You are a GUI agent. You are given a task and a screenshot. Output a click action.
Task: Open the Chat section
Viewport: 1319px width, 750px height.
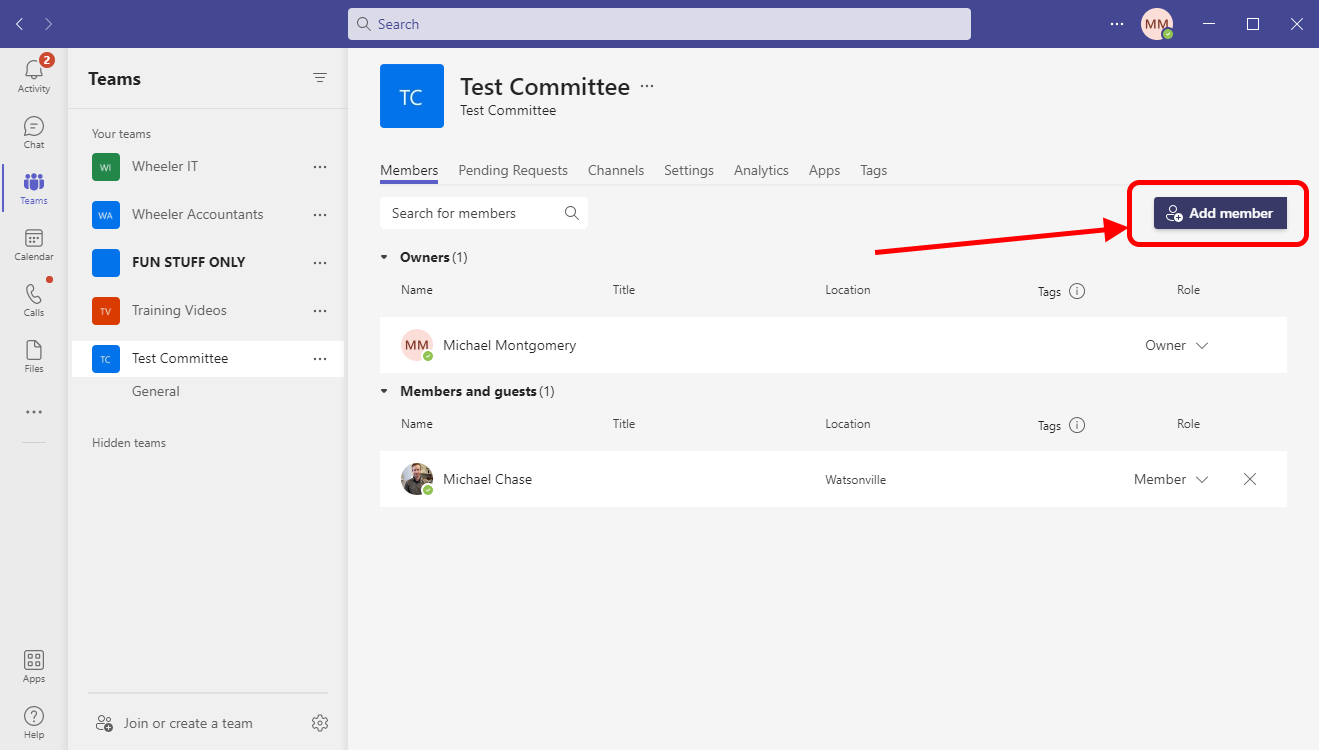tap(34, 132)
